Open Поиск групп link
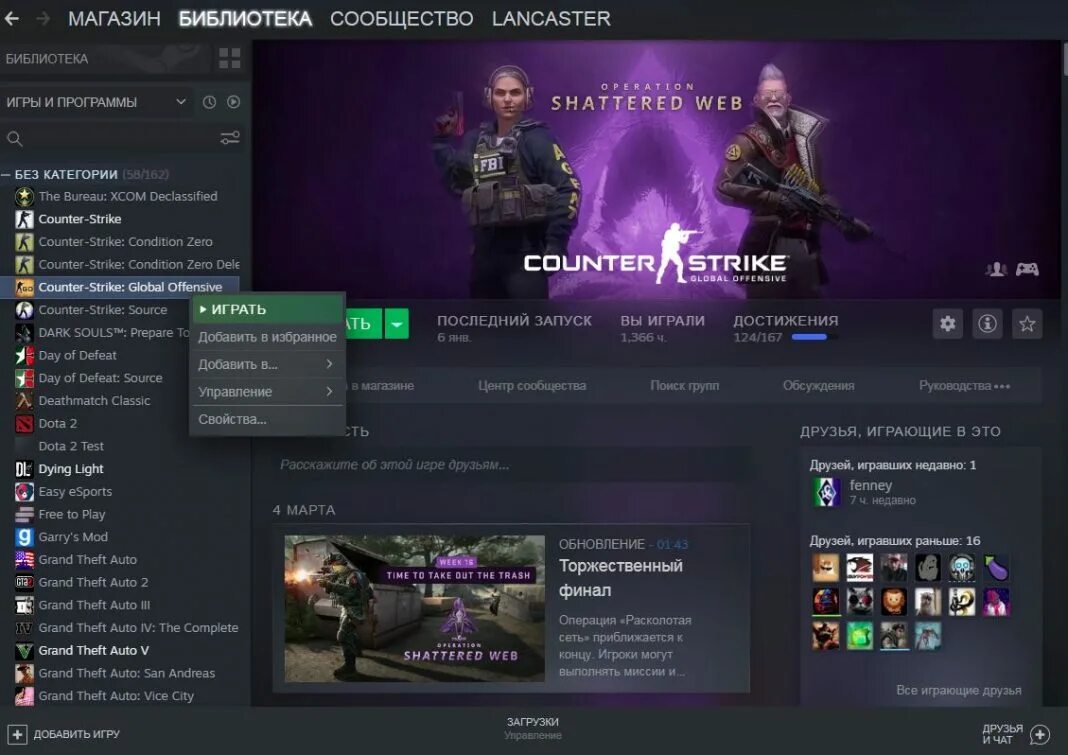1068x755 pixels. (x=685, y=386)
